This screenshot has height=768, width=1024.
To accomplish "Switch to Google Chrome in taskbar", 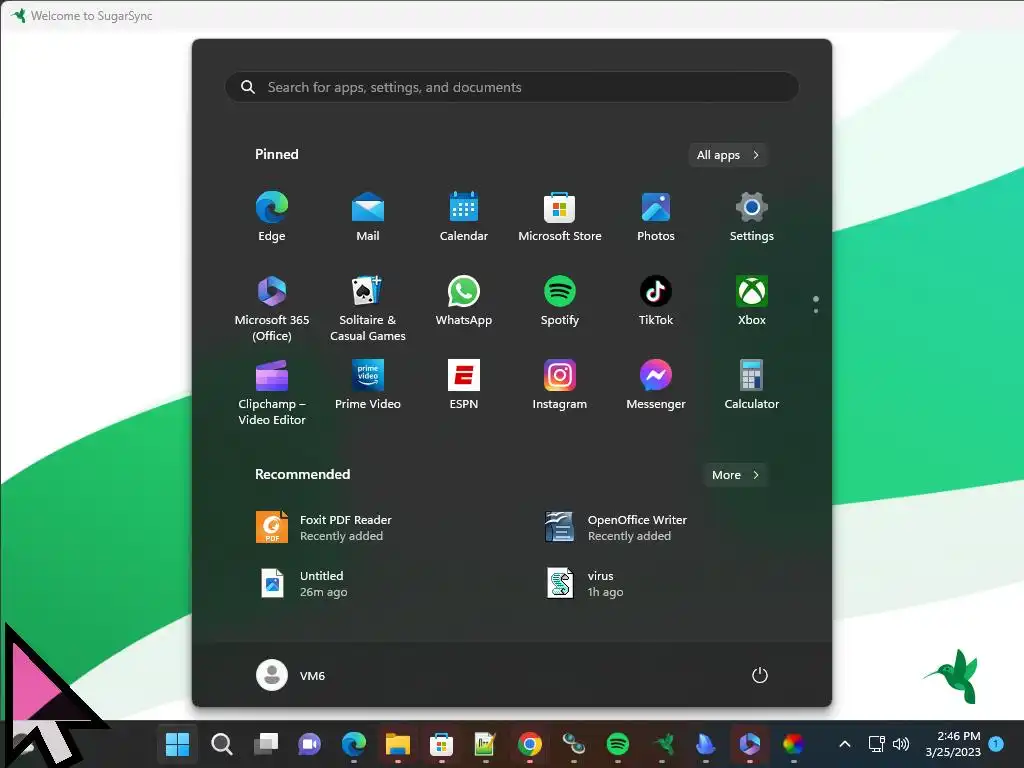I will click(x=530, y=744).
